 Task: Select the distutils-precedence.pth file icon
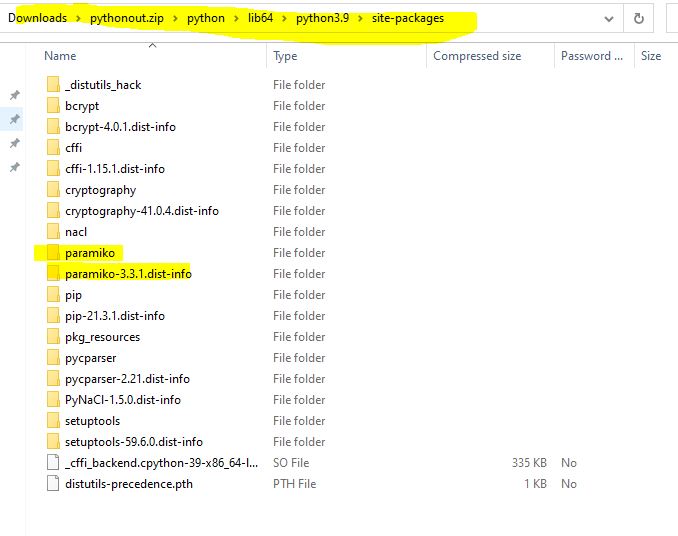point(53,484)
